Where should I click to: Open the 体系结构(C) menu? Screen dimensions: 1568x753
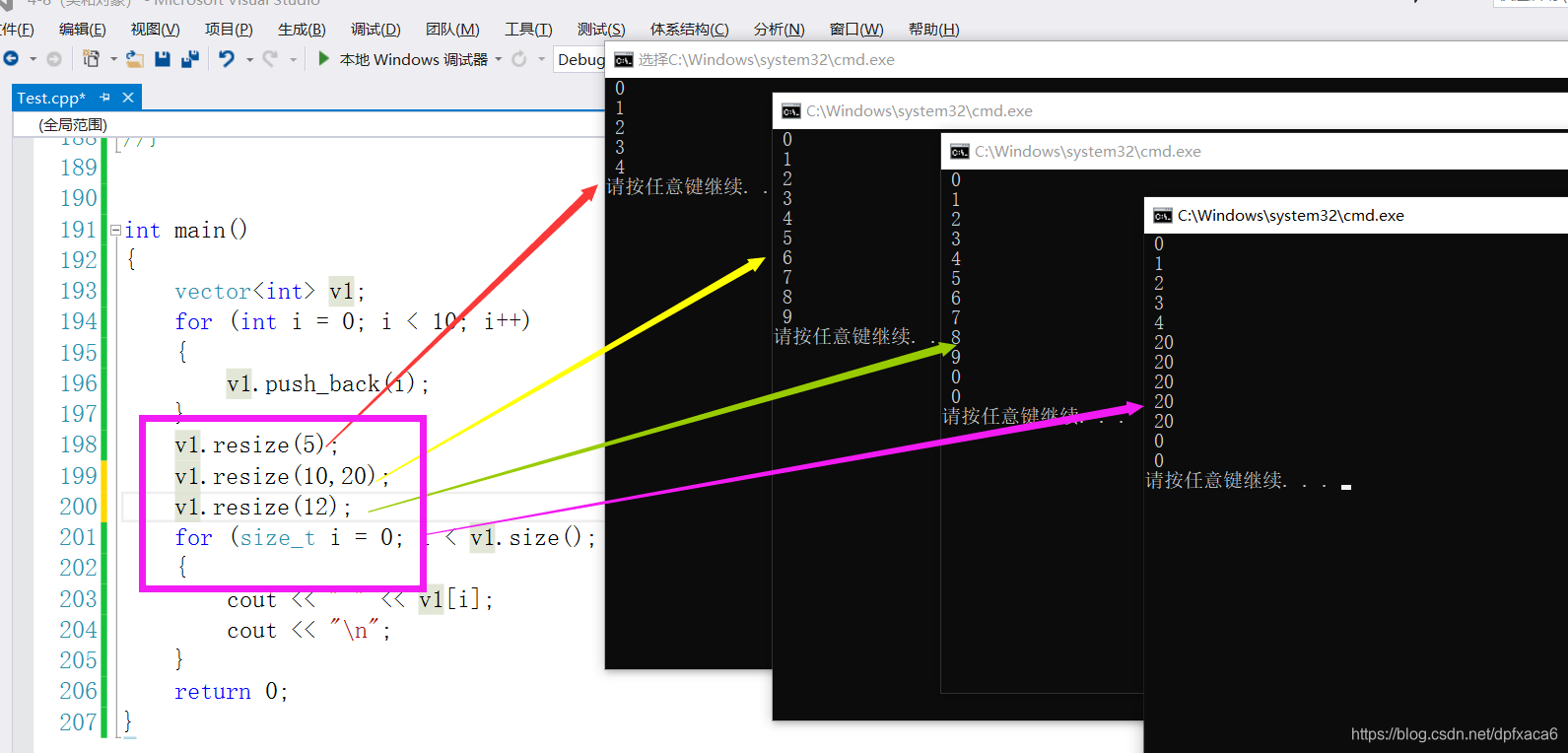point(690,30)
